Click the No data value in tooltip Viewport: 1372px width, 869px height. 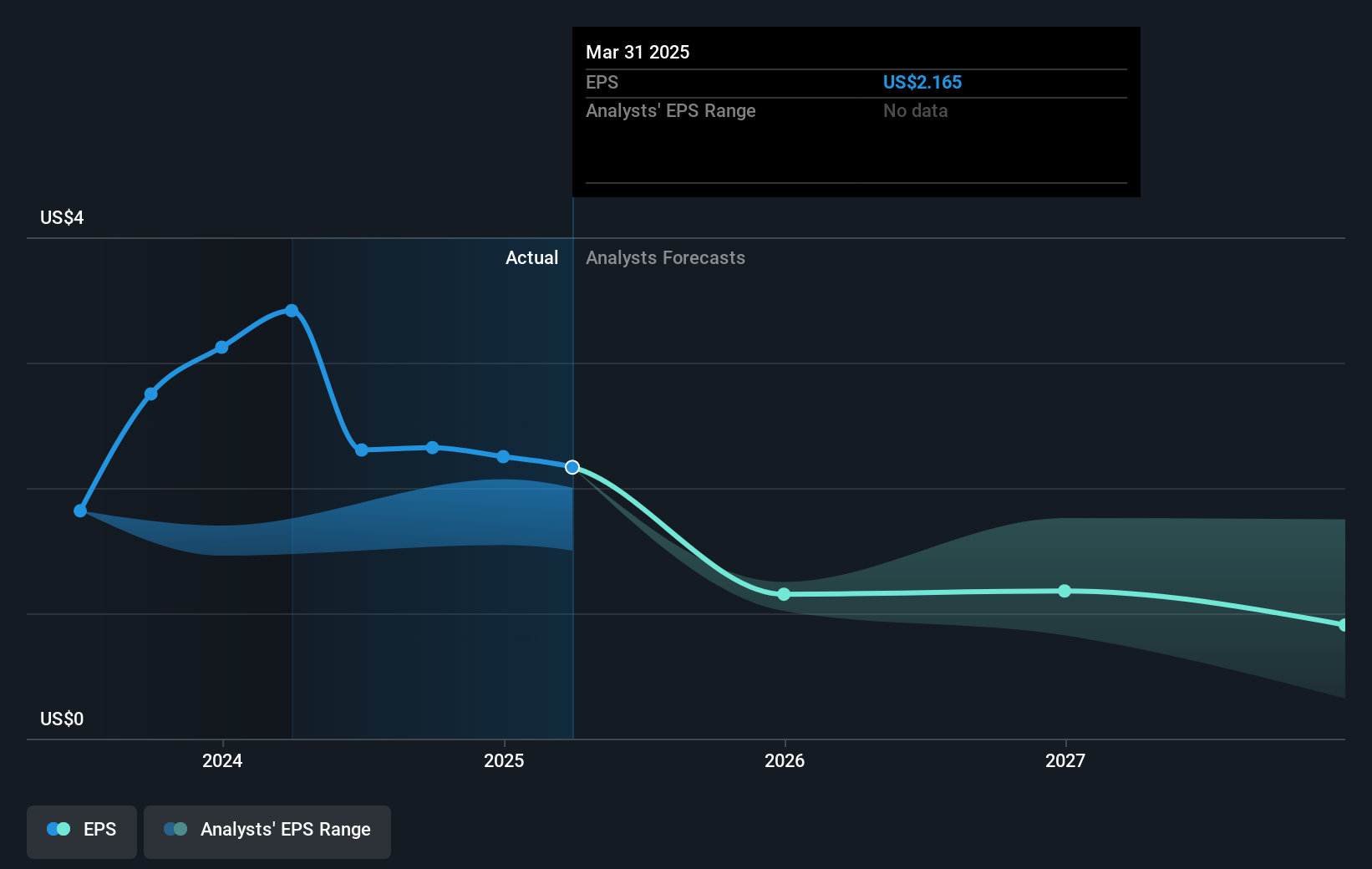(x=916, y=110)
